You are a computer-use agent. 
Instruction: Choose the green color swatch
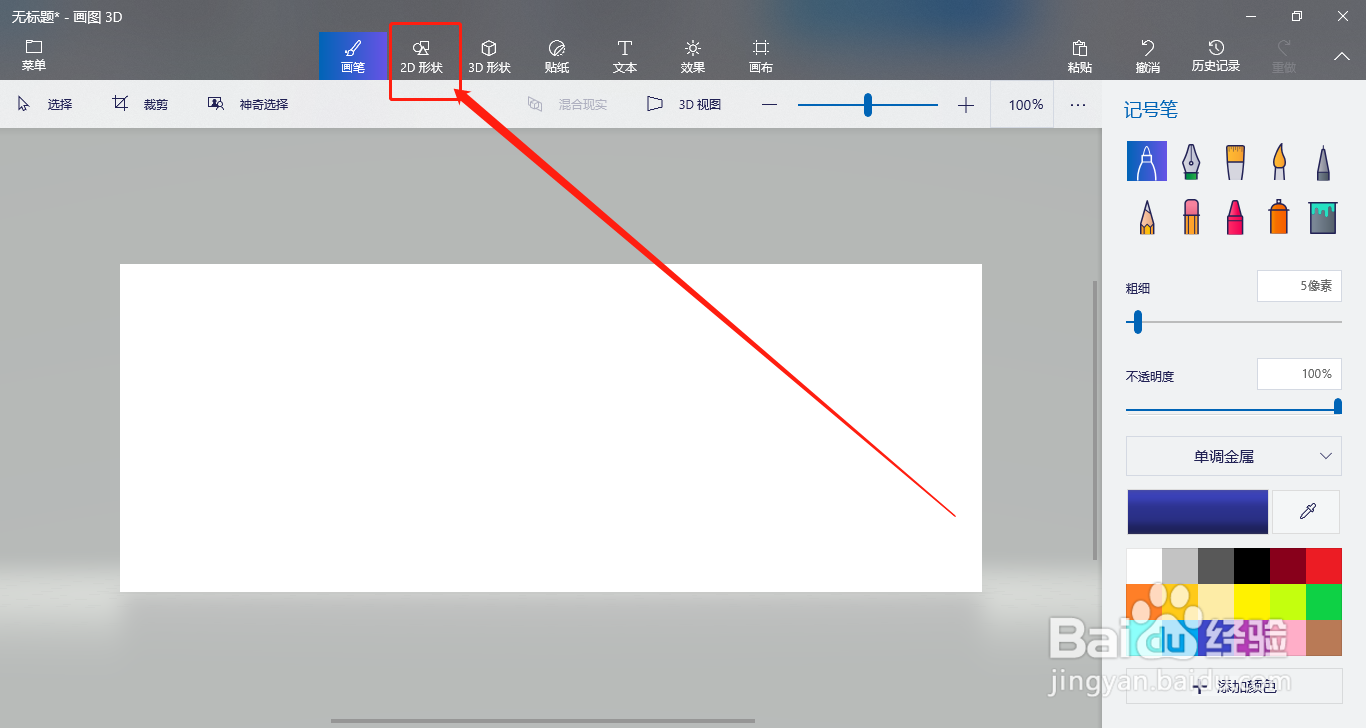pos(1324,602)
